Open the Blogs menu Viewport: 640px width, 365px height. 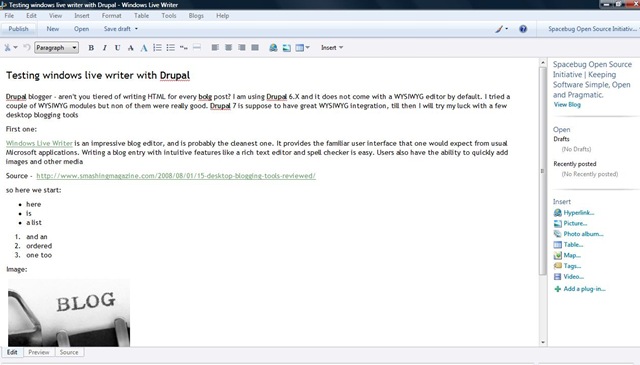[x=196, y=16]
